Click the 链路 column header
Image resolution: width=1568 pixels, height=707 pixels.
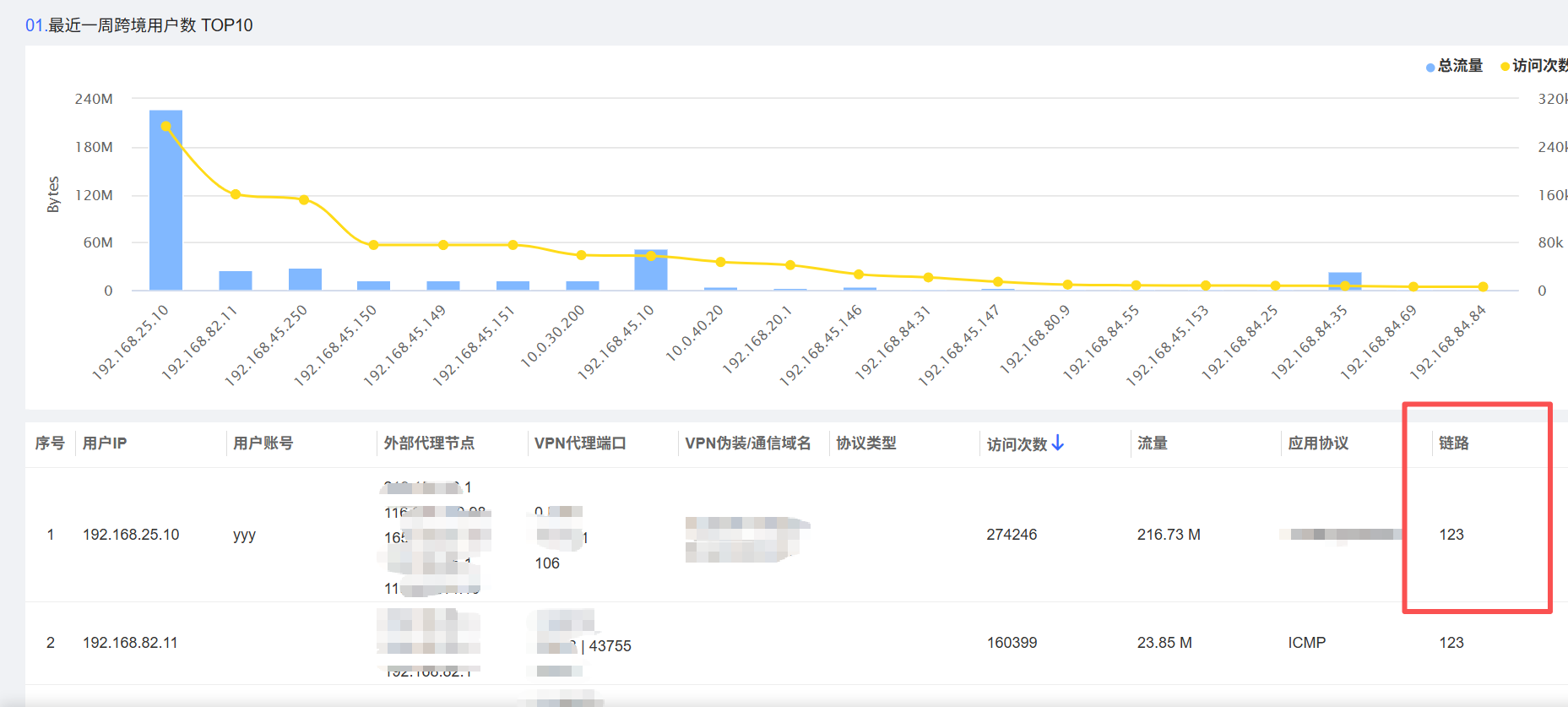1453,443
